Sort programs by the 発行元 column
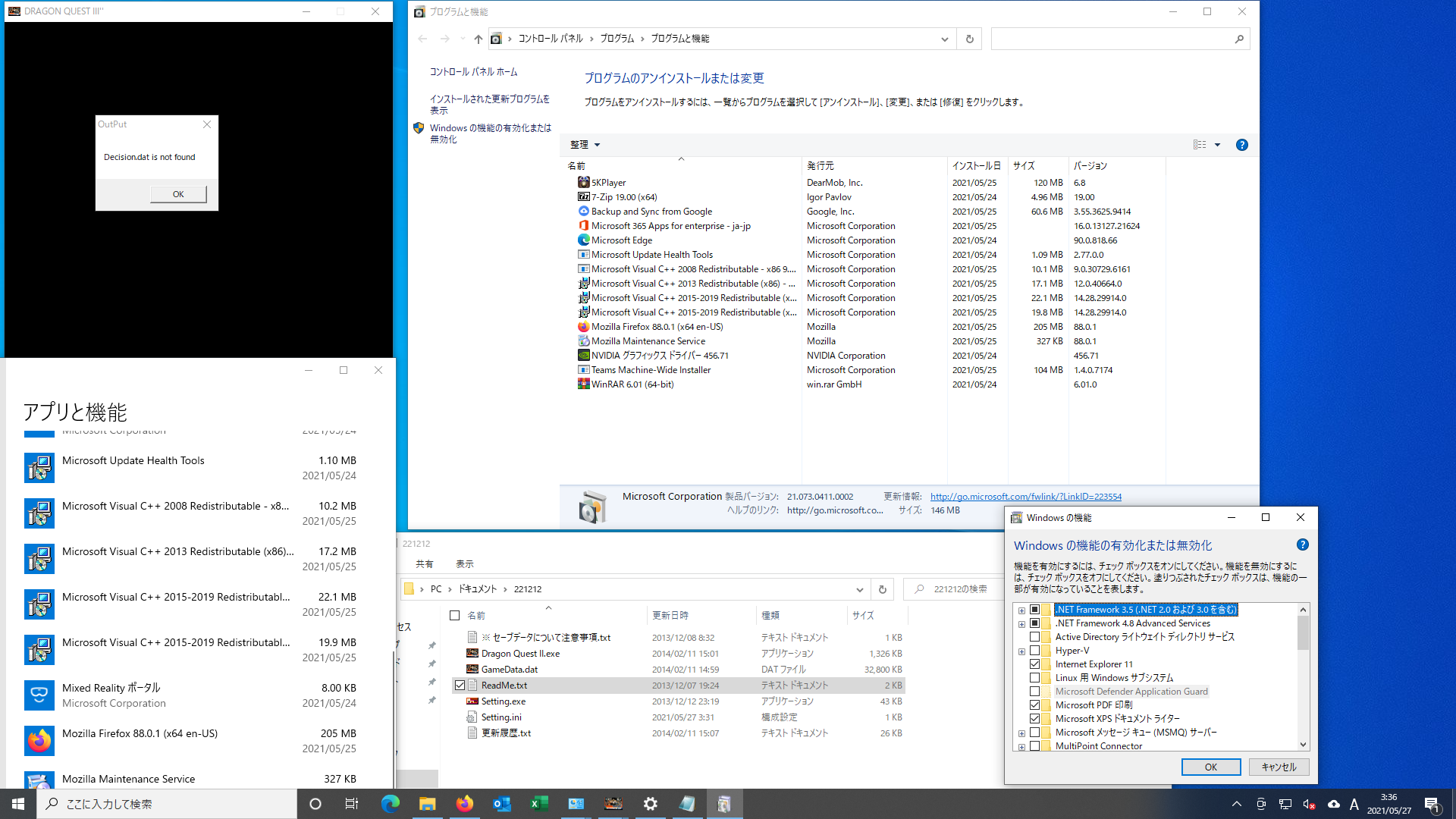This screenshot has height=819, width=1456. click(874, 166)
